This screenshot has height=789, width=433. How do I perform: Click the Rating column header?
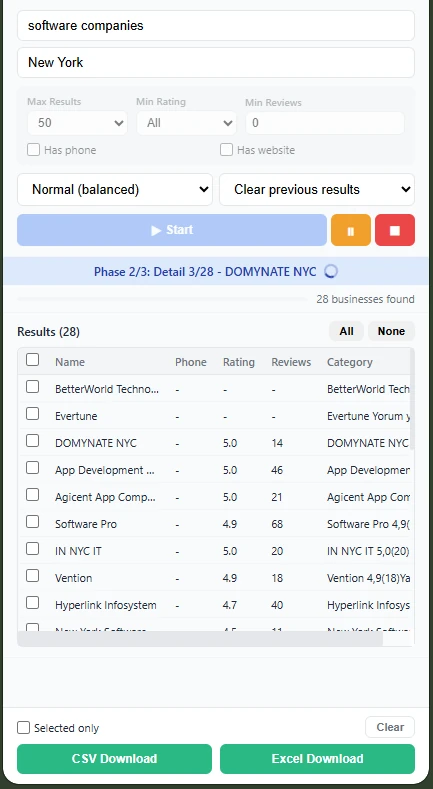(239, 362)
